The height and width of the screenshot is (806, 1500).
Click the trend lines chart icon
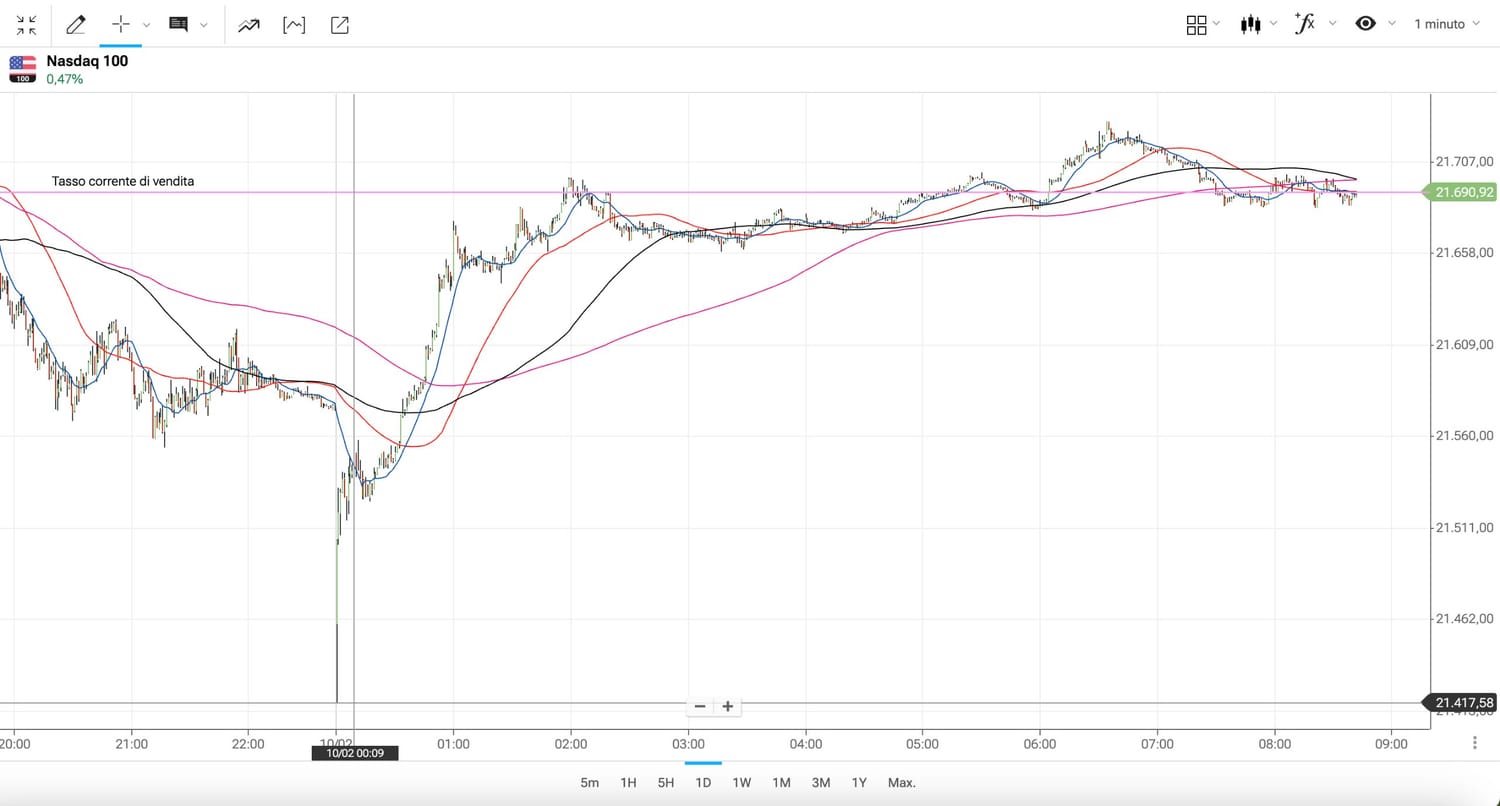(248, 25)
